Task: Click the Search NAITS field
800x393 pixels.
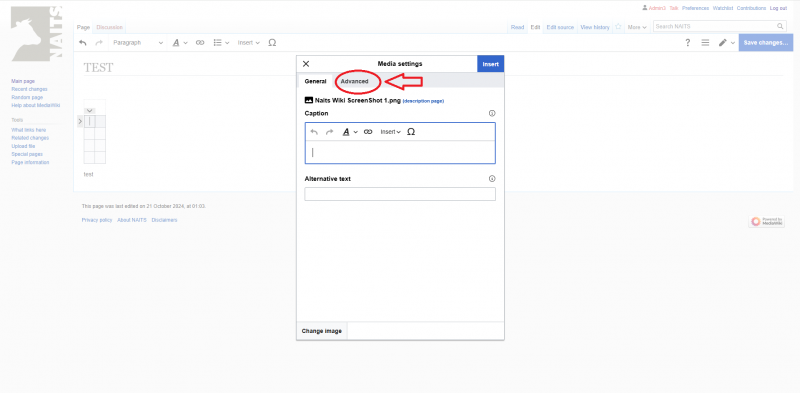Action: coord(714,26)
